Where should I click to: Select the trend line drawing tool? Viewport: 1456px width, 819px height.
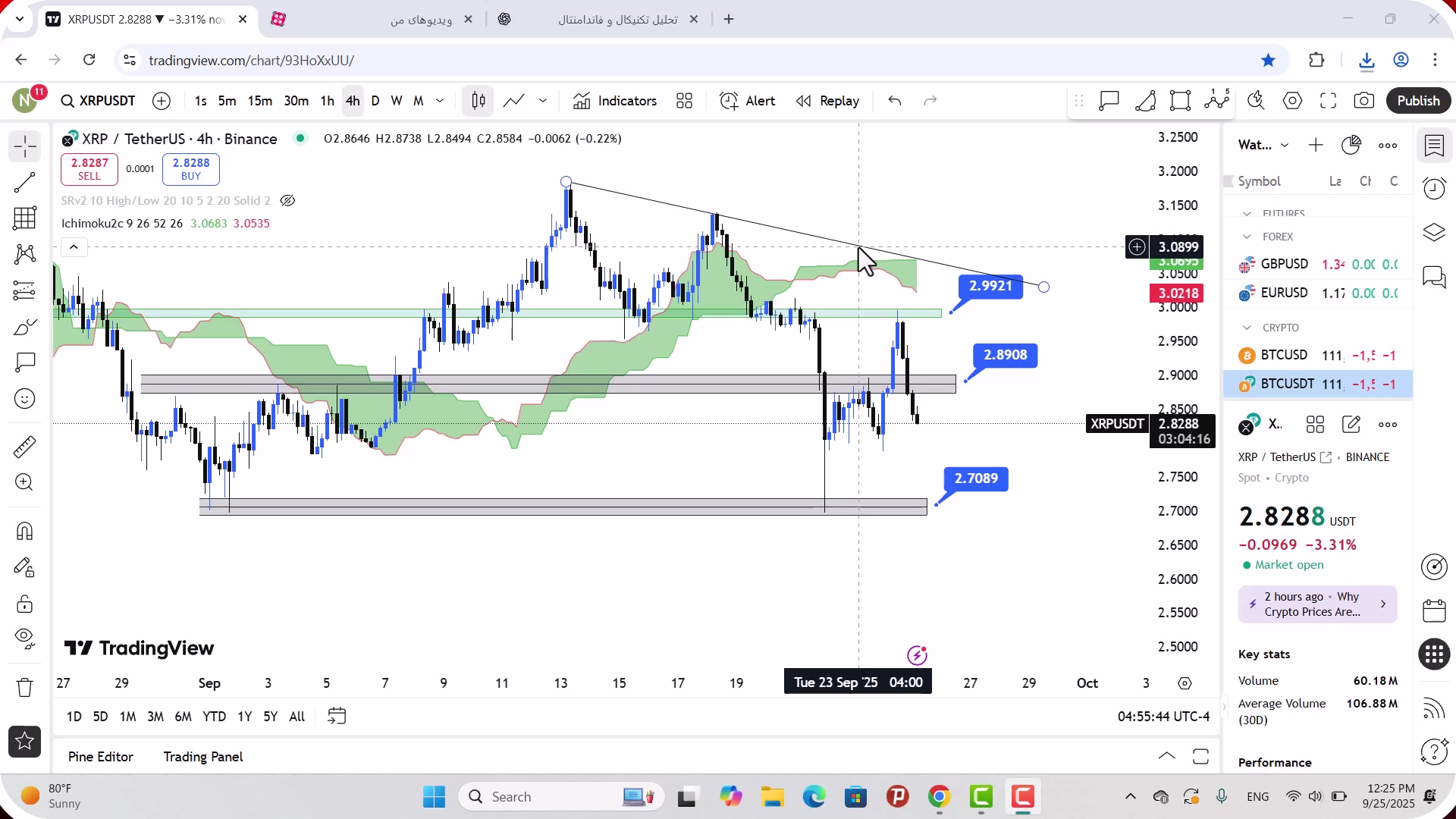point(24,182)
